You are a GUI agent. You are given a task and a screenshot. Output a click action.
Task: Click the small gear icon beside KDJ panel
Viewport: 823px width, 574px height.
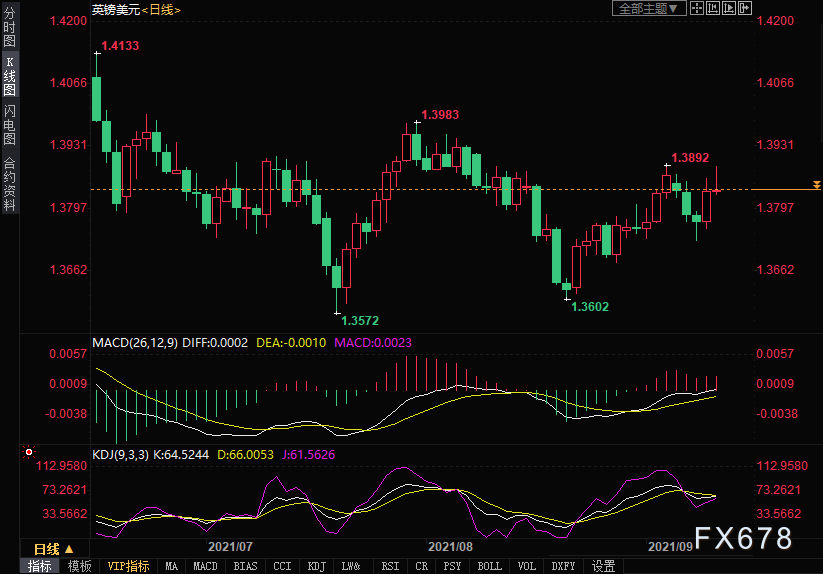click(x=28, y=454)
